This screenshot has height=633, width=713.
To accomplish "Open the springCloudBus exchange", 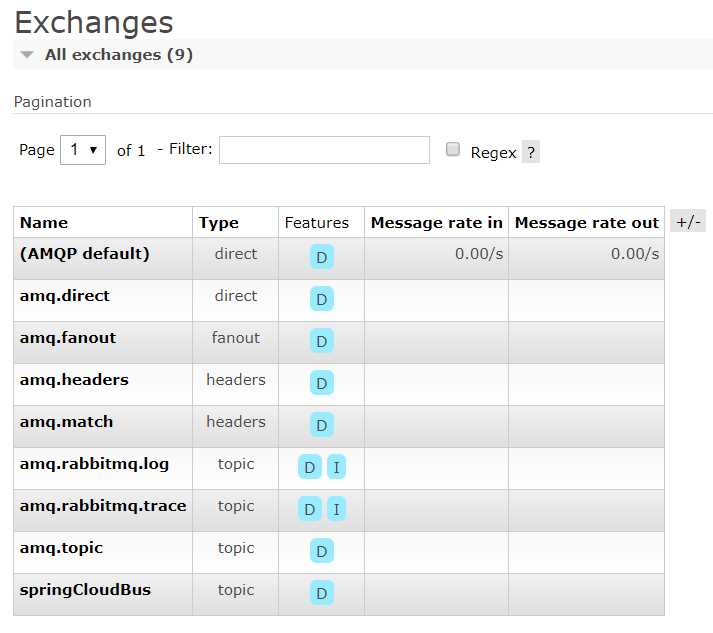I will pos(85,590).
